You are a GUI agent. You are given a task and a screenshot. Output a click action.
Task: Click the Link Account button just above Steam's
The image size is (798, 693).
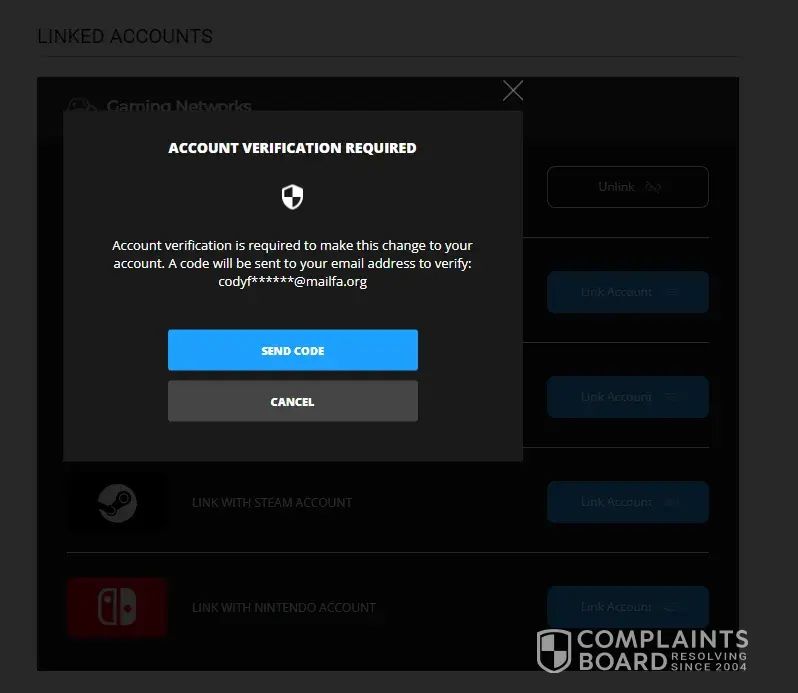click(628, 397)
